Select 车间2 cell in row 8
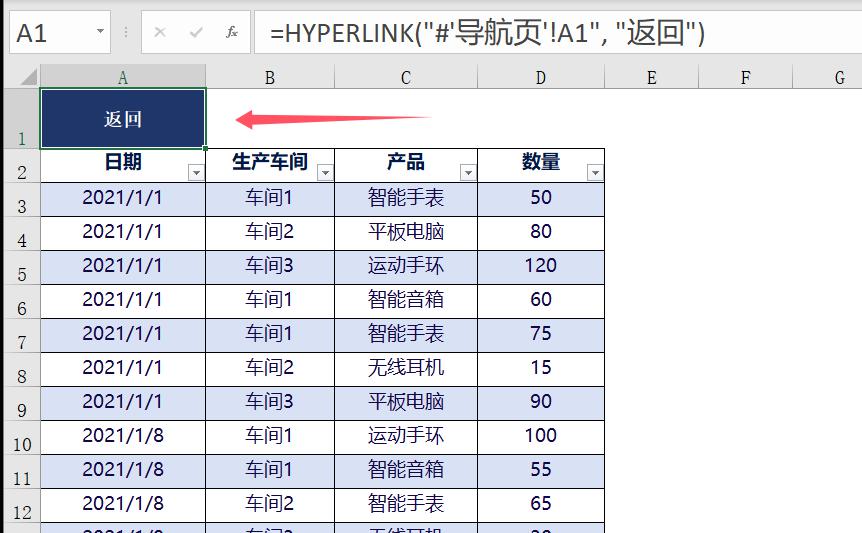Screen dimensions: 862x533 pyautogui.click(x=270, y=370)
